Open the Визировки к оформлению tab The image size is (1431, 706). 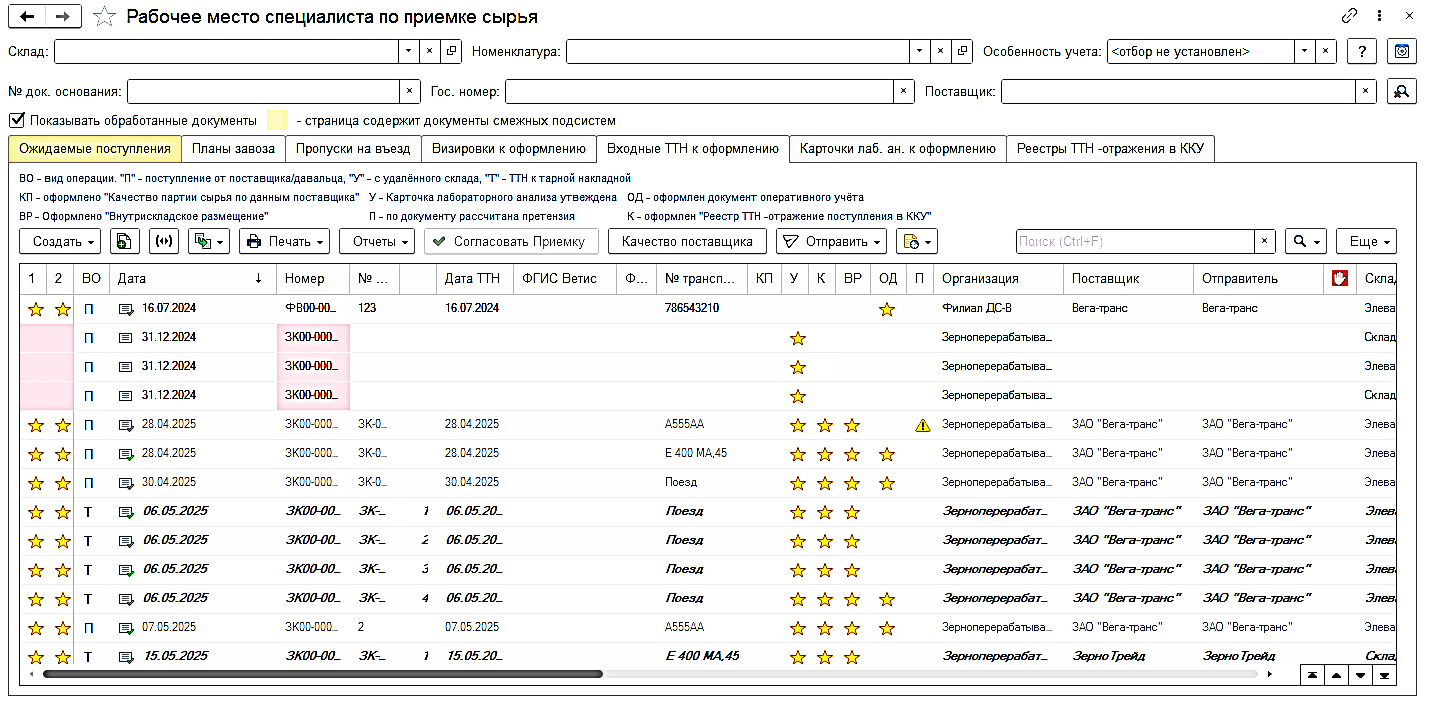pos(509,149)
